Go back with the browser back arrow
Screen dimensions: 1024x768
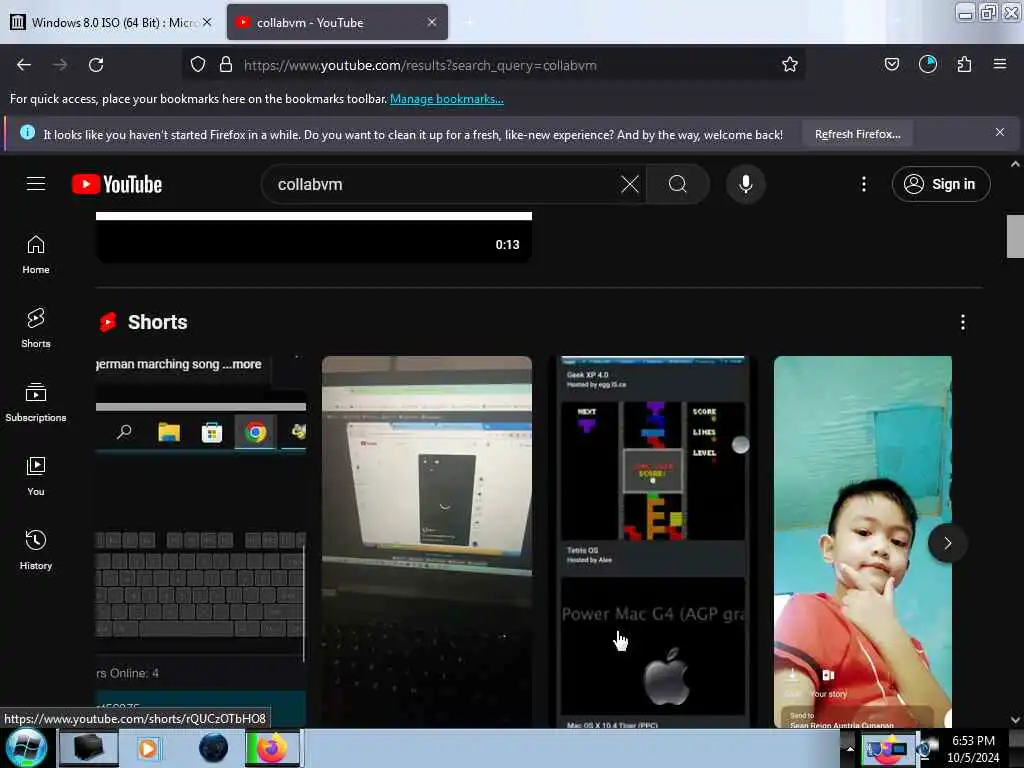pyautogui.click(x=24, y=65)
